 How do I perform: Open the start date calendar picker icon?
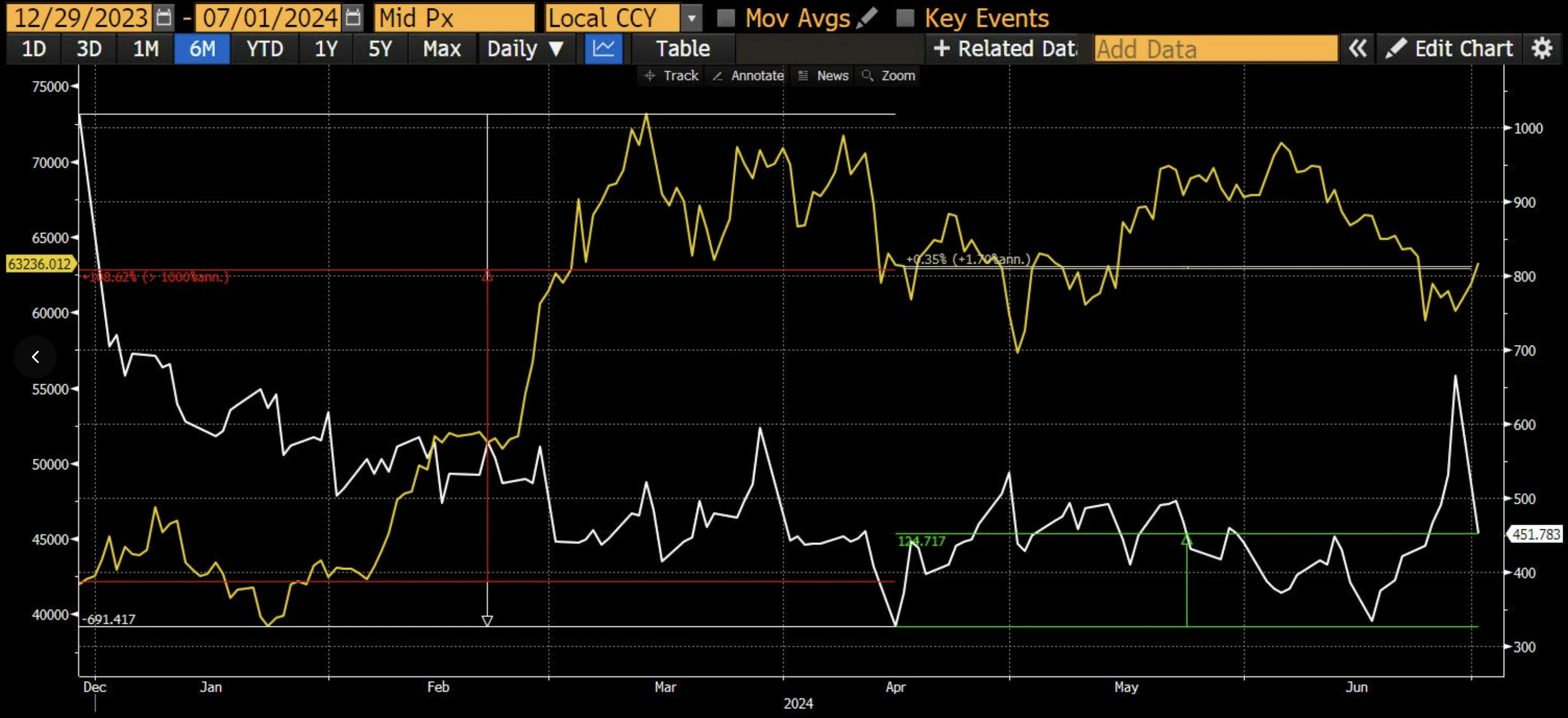163,17
